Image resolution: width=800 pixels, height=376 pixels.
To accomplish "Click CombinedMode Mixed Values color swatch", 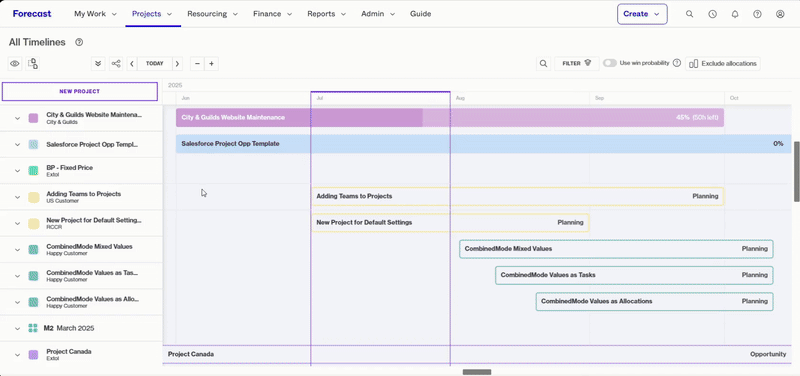I will (x=33, y=250).
